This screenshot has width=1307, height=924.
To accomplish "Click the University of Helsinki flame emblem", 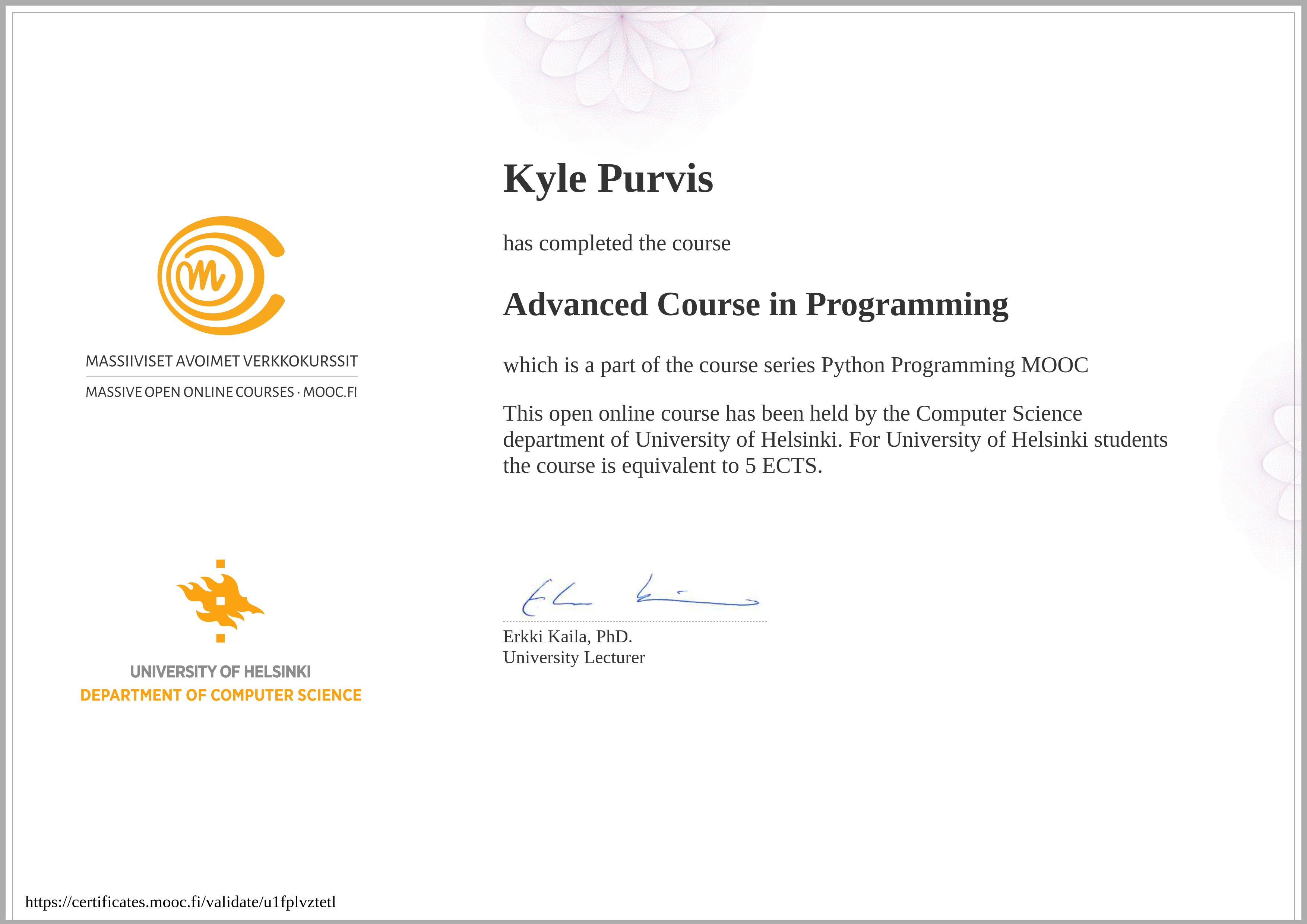I will click(220, 601).
